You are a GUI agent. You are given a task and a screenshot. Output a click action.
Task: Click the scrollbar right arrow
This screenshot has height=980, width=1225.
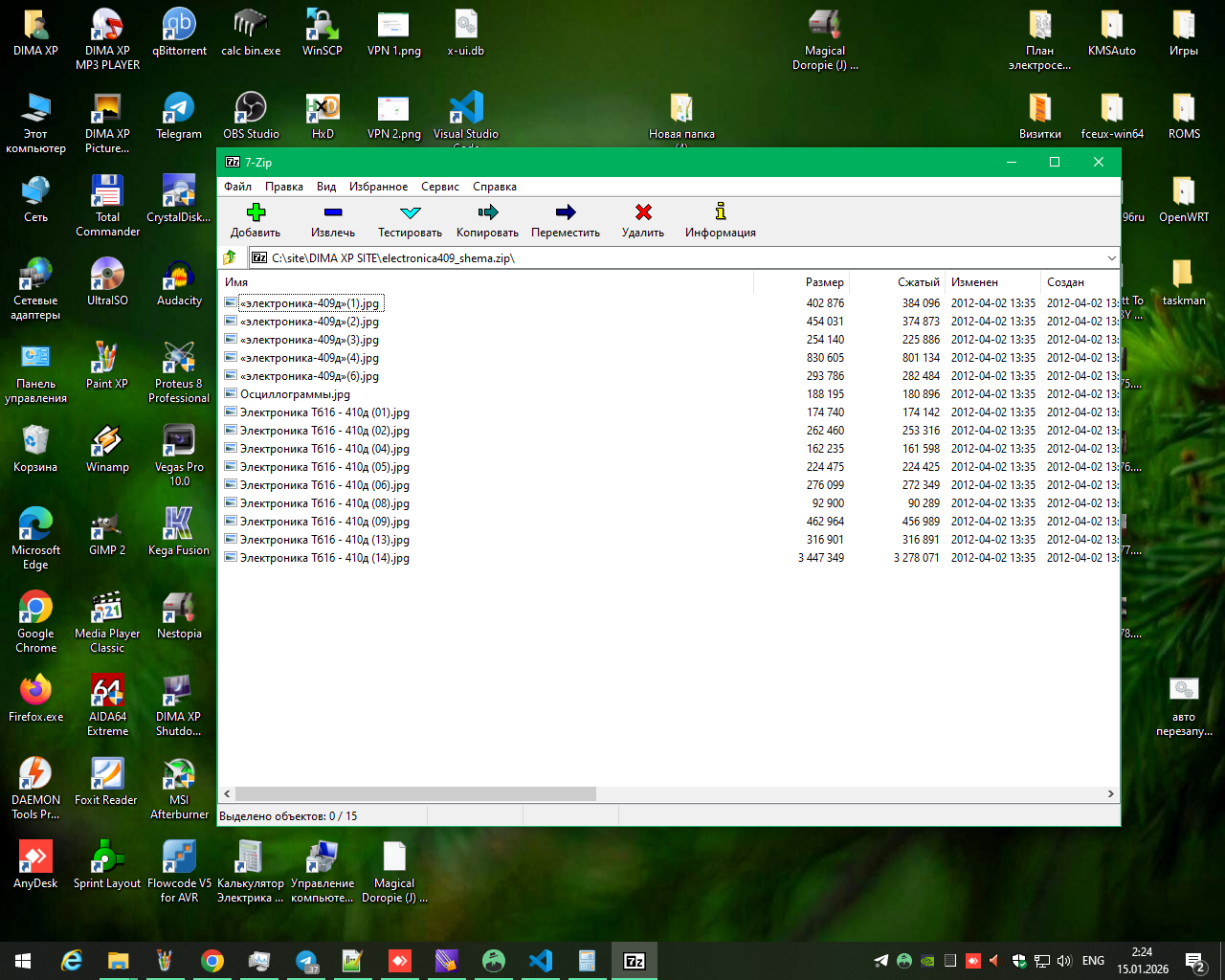[1110, 793]
